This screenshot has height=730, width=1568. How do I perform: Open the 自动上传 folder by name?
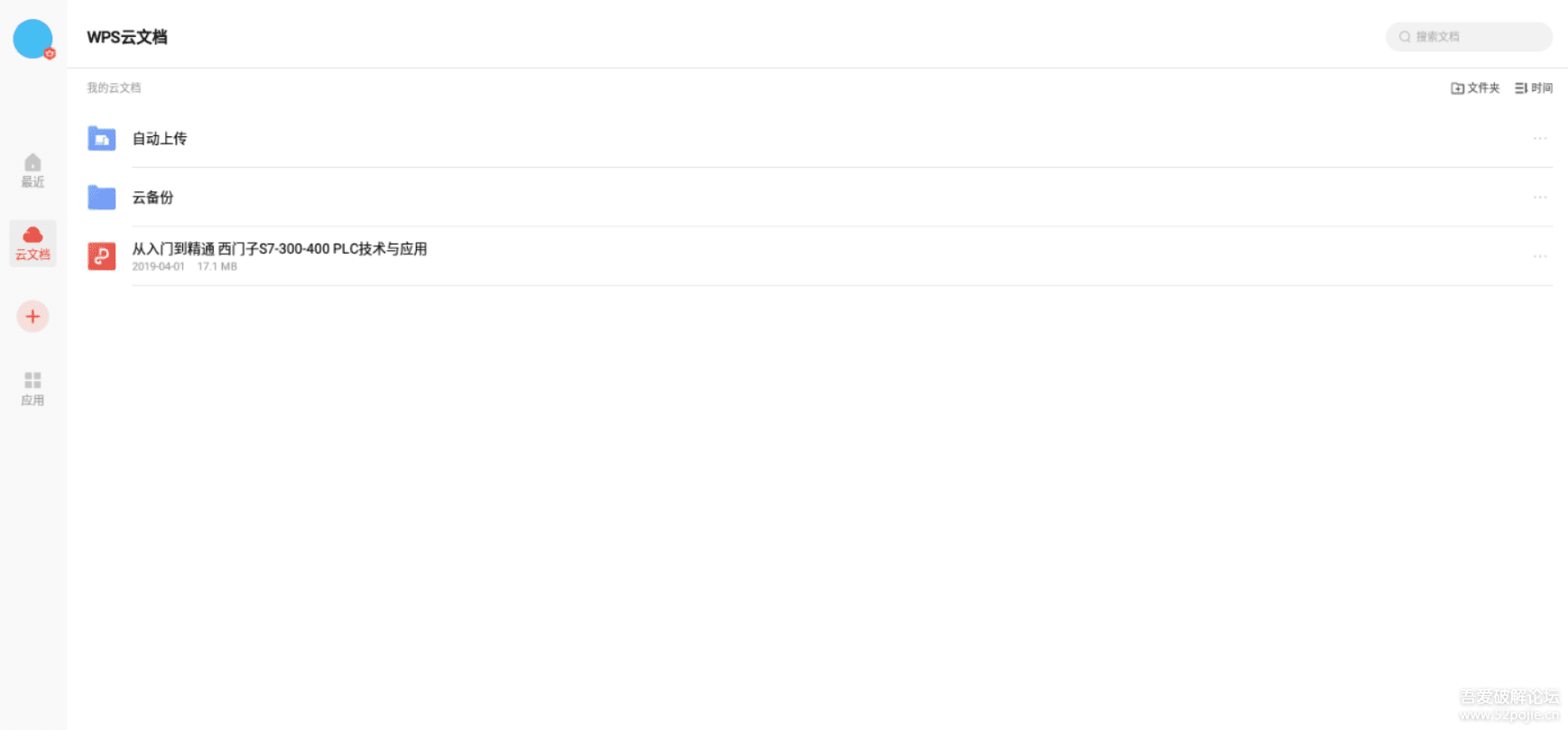(x=160, y=139)
